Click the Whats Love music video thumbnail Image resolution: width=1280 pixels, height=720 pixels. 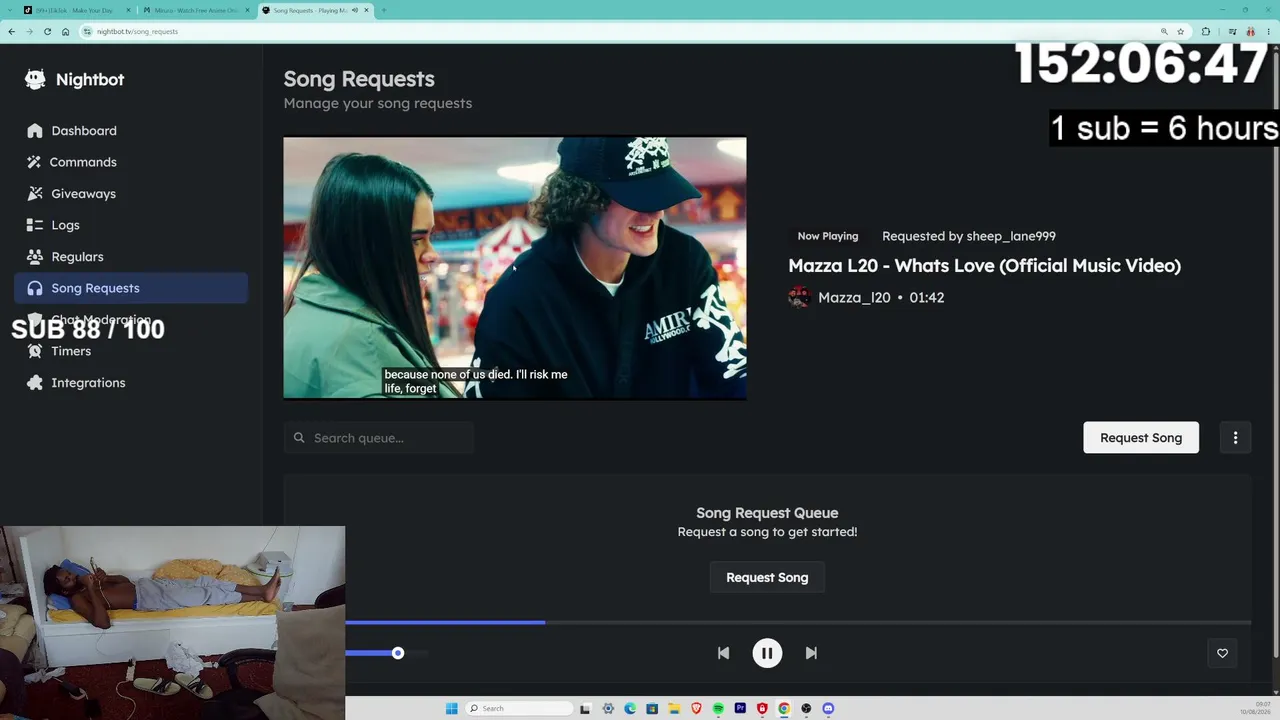515,268
